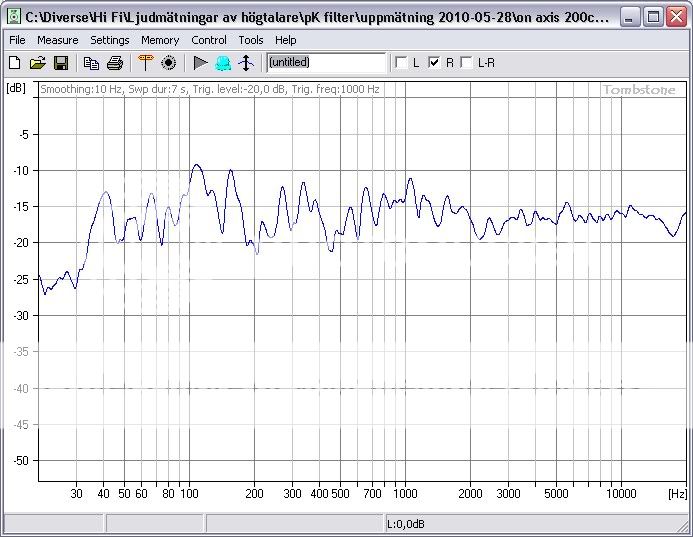The height and width of the screenshot is (537, 693).
Task: Click the application icon in title bar
Action: (x=13, y=17)
